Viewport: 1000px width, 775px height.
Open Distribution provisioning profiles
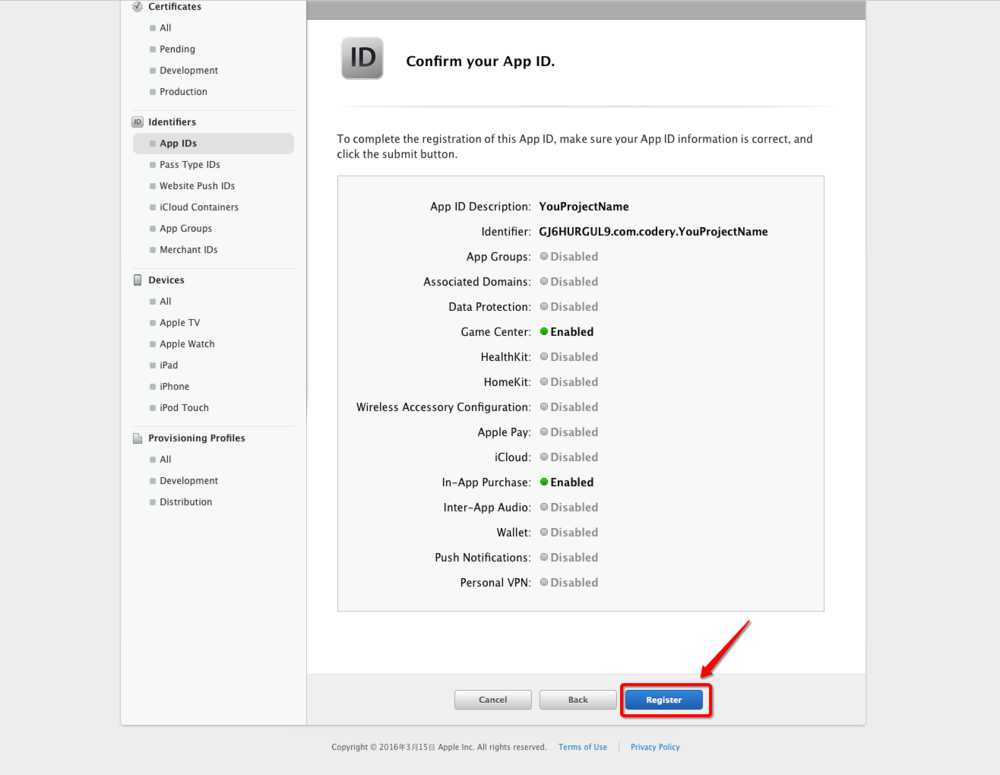pos(186,502)
